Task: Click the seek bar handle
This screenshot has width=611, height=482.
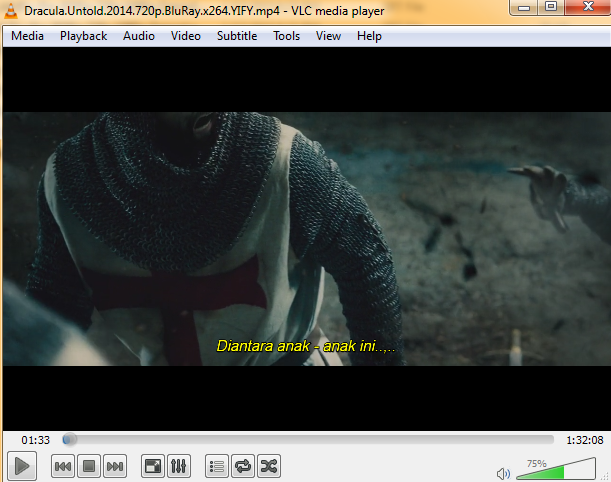Action: [69, 440]
